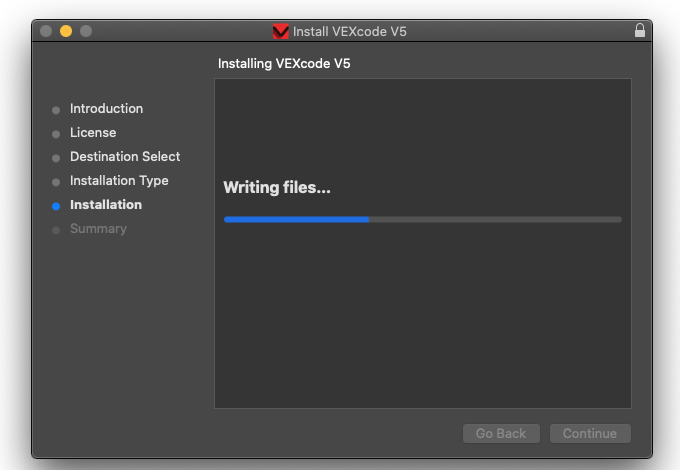The image size is (680, 470).
Task: Click the Installation Type step bullet
Action: tap(56, 182)
